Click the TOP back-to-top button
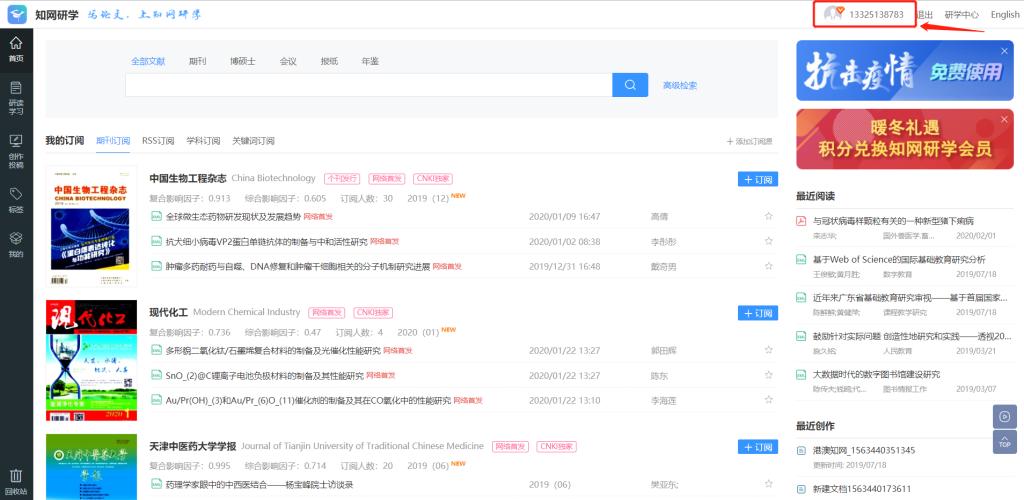The image size is (1024, 500). click(1004, 442)
